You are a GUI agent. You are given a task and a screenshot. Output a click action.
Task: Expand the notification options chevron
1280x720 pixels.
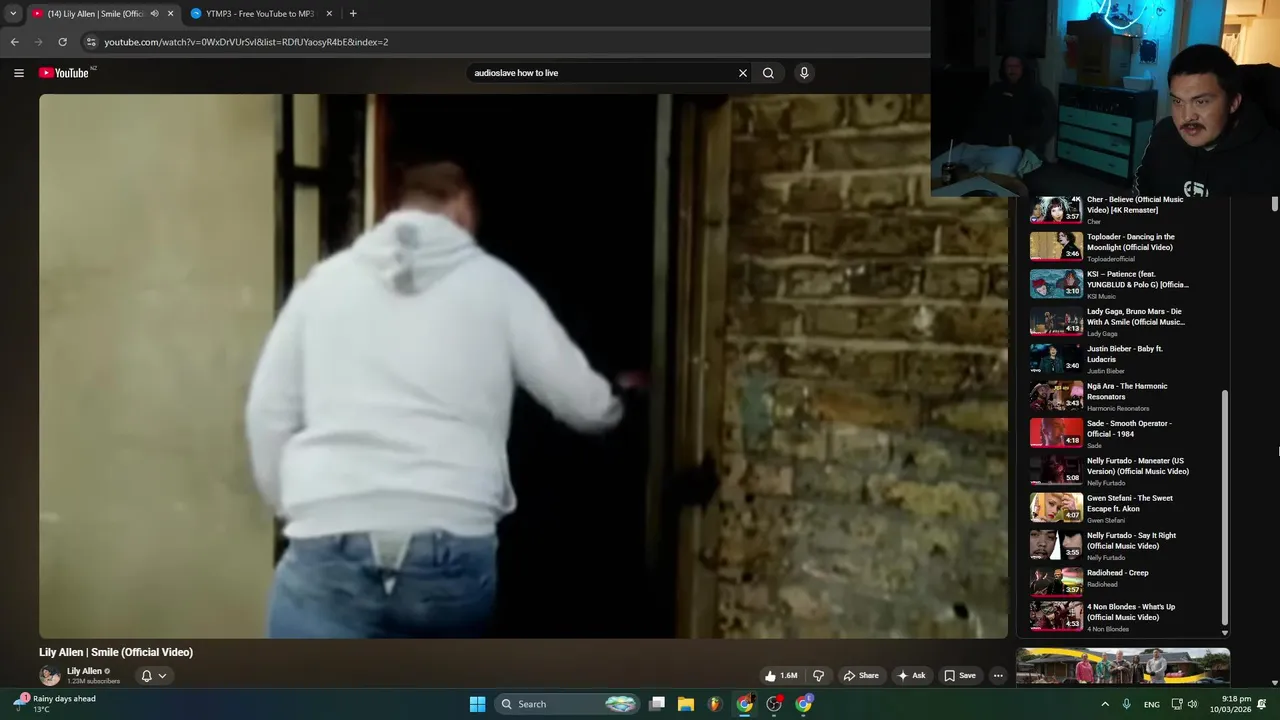point(162,676)
